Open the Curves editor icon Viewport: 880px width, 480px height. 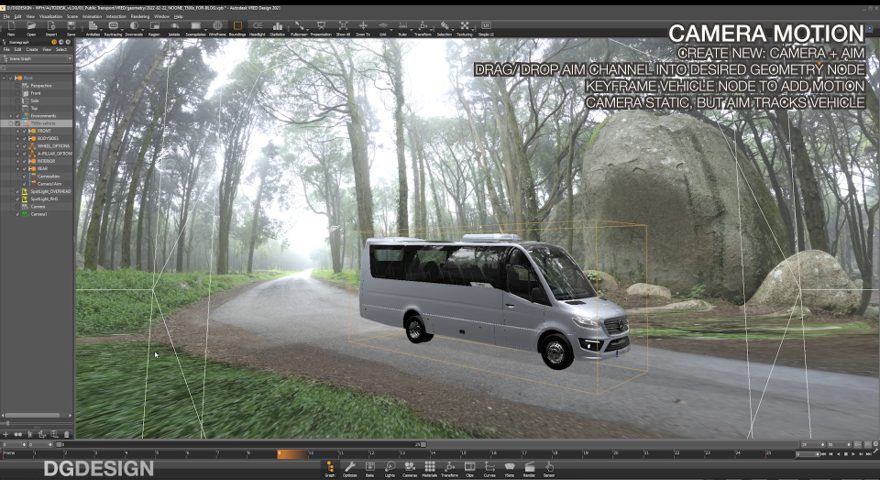click(490, 468)
